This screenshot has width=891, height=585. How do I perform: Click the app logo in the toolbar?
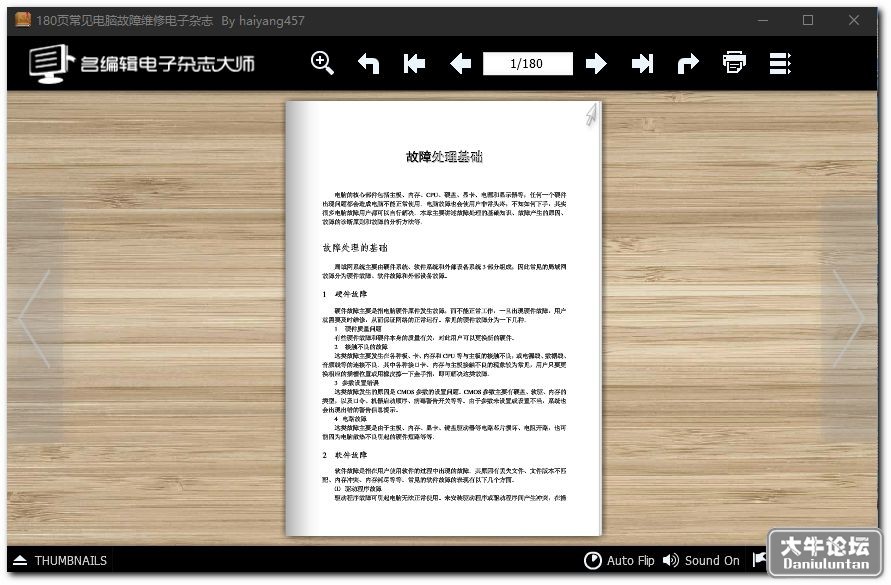[x=141, y=63]
